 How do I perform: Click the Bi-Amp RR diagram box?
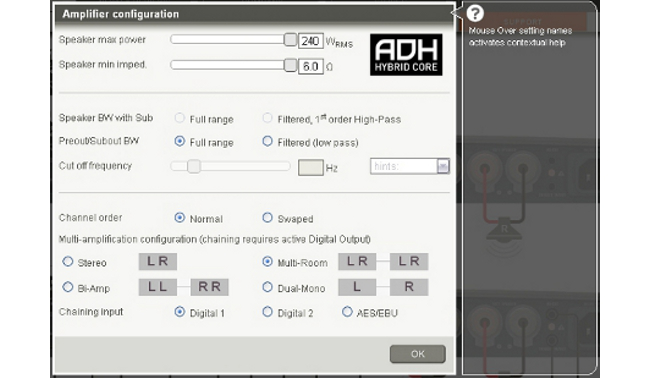pos(209,287)
